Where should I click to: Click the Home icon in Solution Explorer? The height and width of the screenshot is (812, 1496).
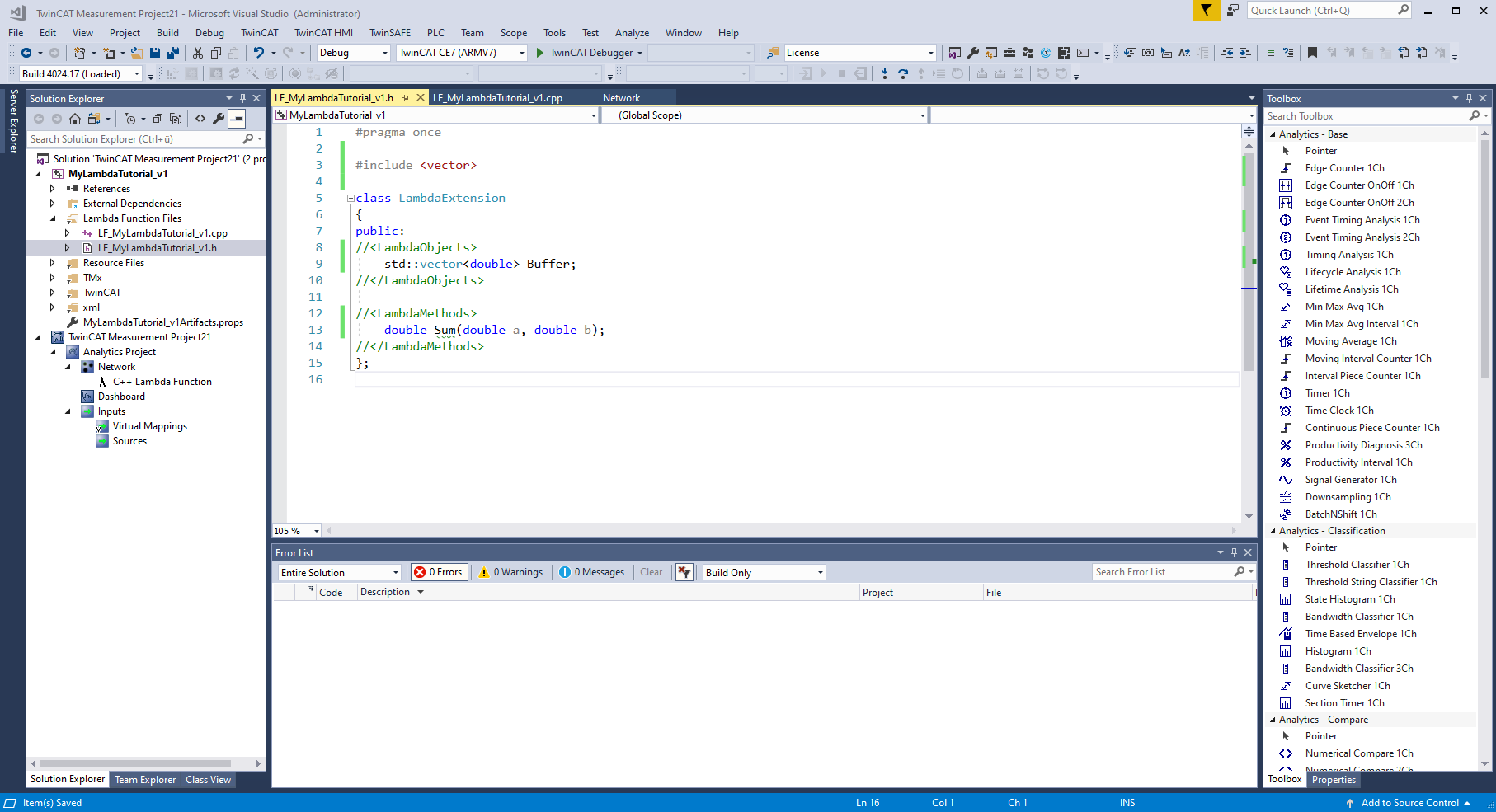point(75,119)
